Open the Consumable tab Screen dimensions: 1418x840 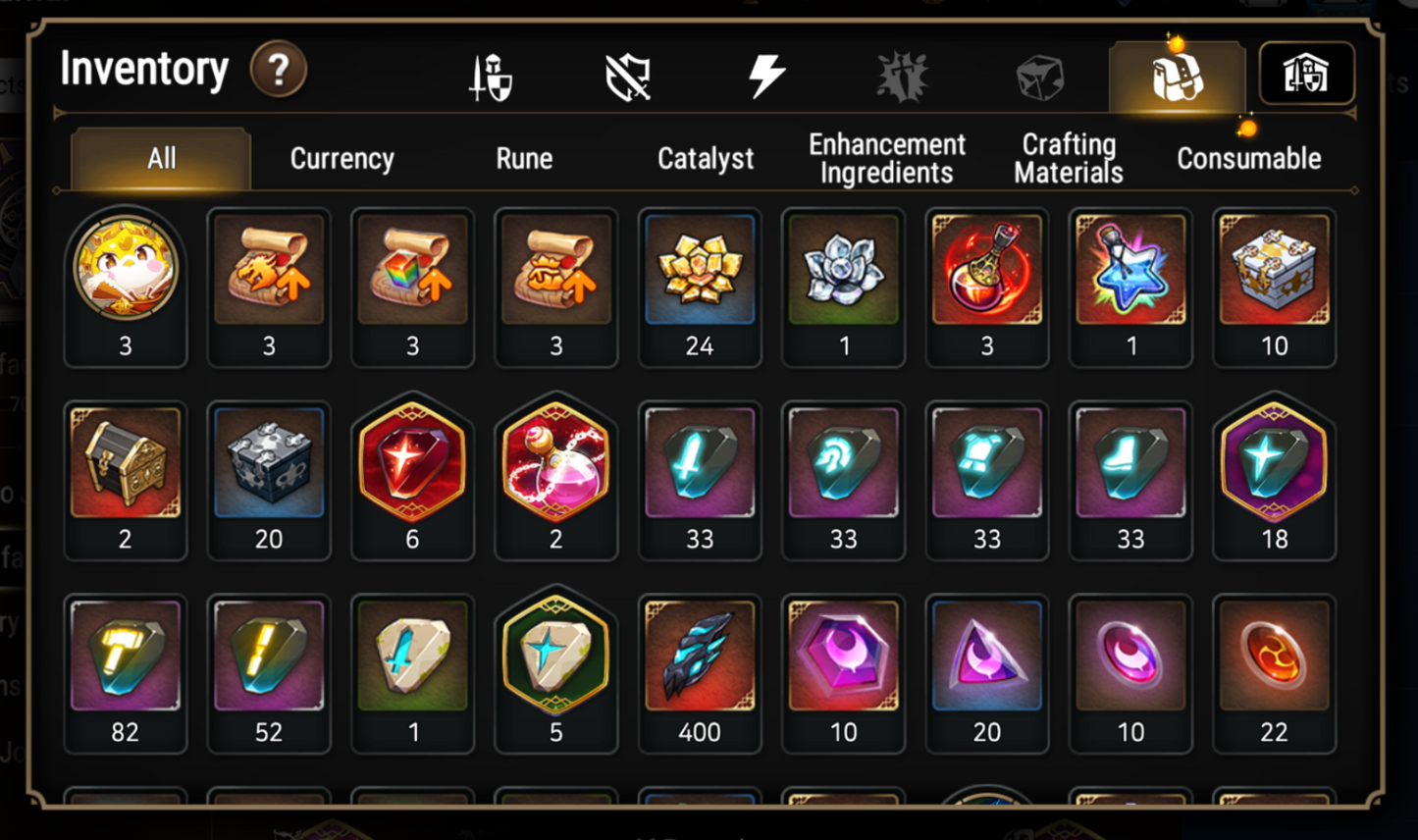[1249, 159]
